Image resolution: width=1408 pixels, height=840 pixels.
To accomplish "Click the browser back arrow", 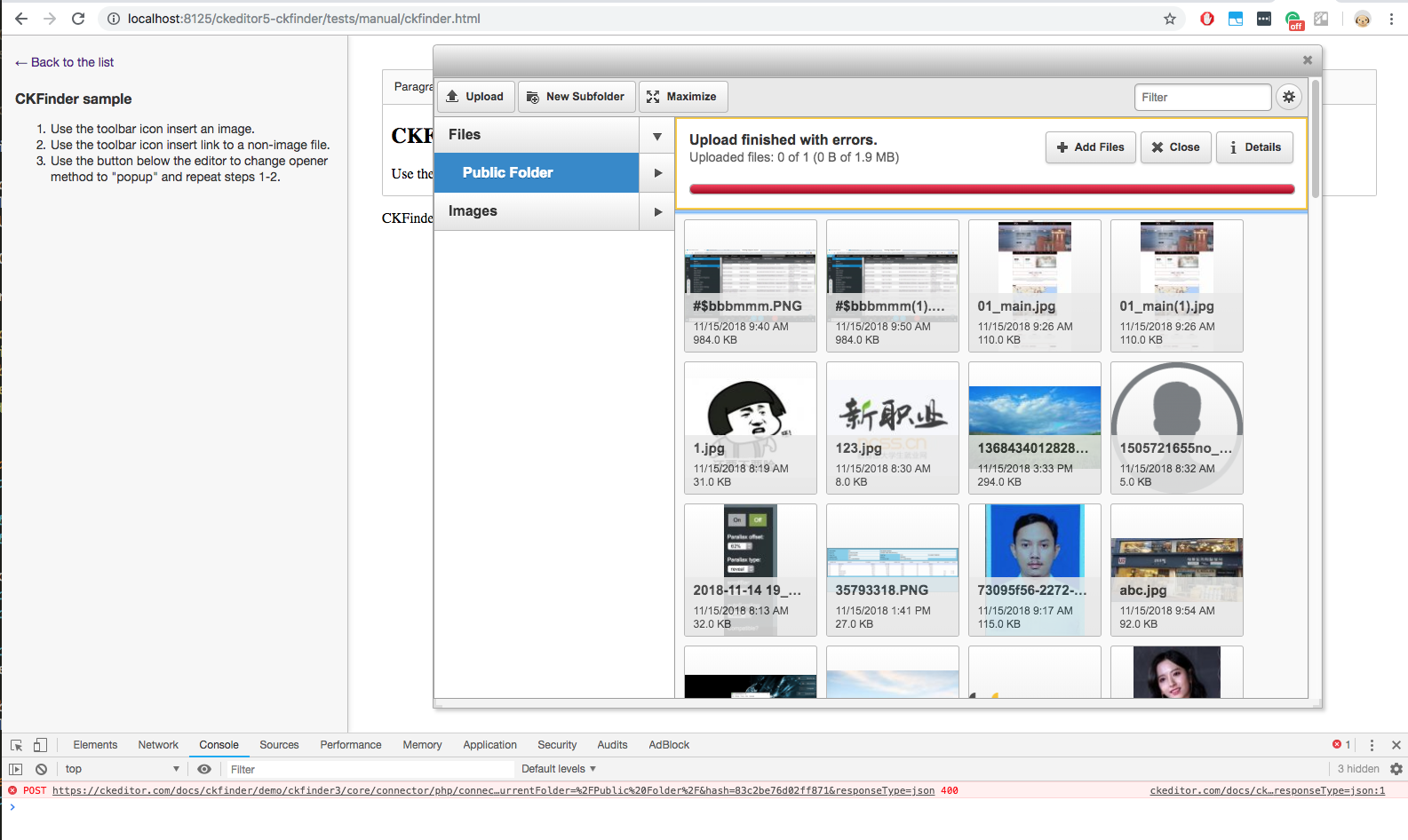I will (x=21, y=19).
